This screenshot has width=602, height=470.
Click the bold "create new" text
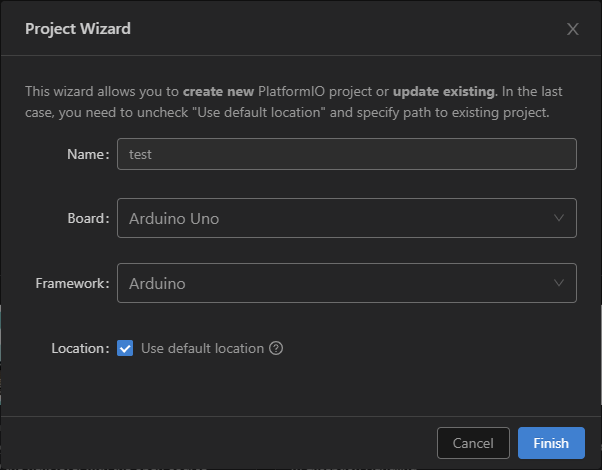pos(218,91)
